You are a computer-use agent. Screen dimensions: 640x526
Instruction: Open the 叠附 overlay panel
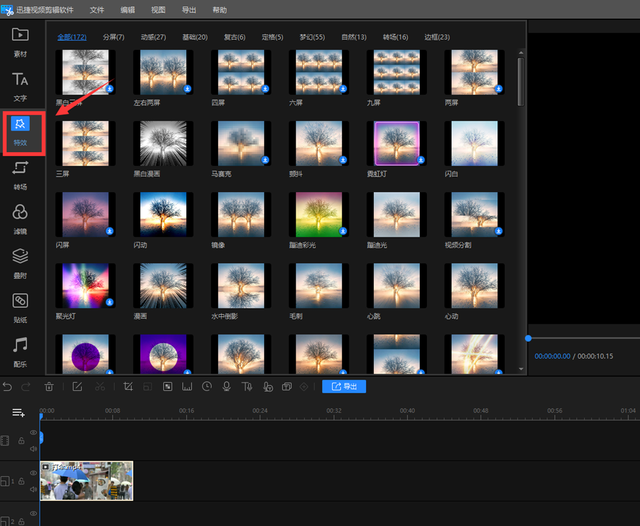pyautogui.click(x=20, y=264)
